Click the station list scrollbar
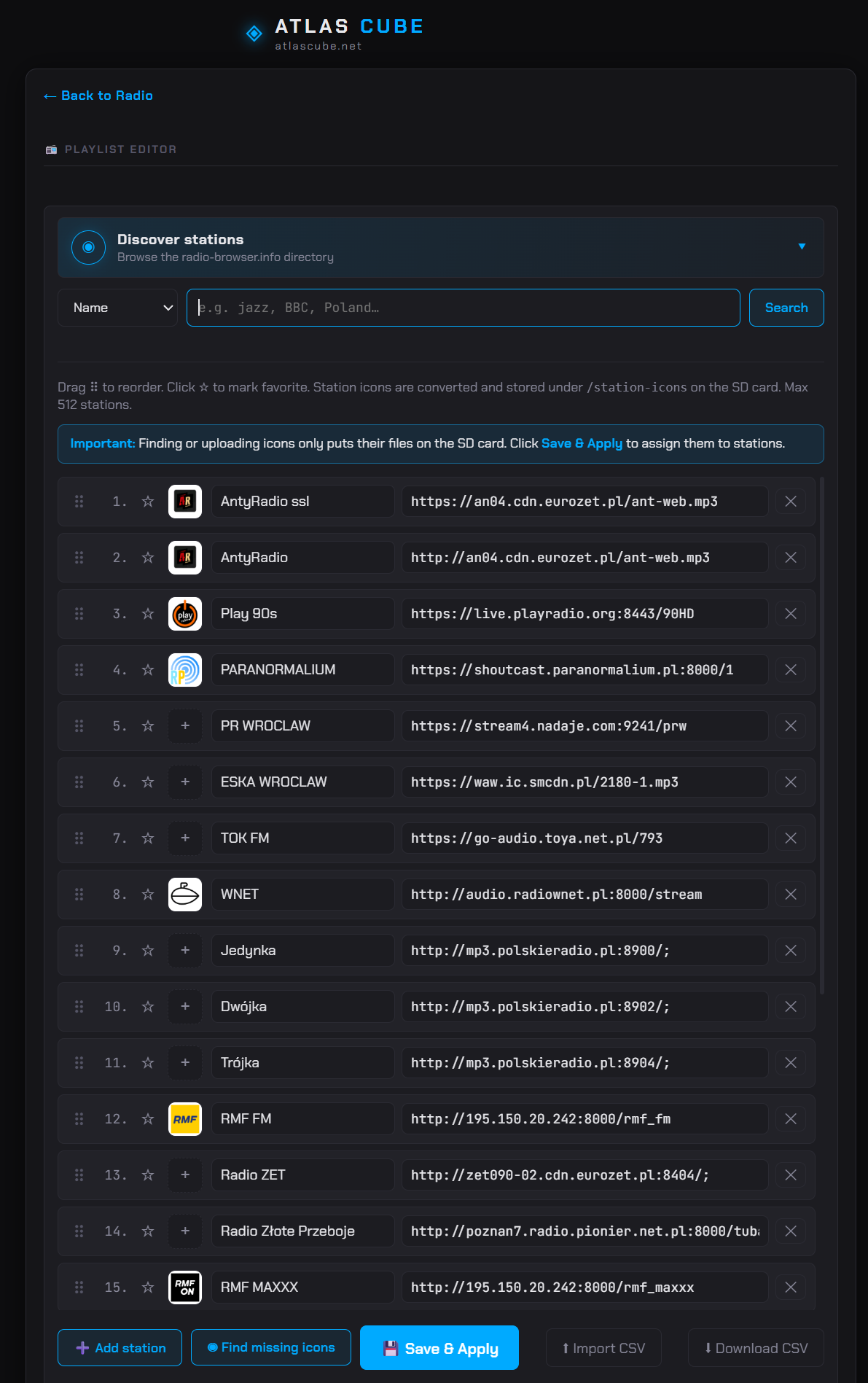Screen dimensions: 868x1383 (x=822, y=735)
